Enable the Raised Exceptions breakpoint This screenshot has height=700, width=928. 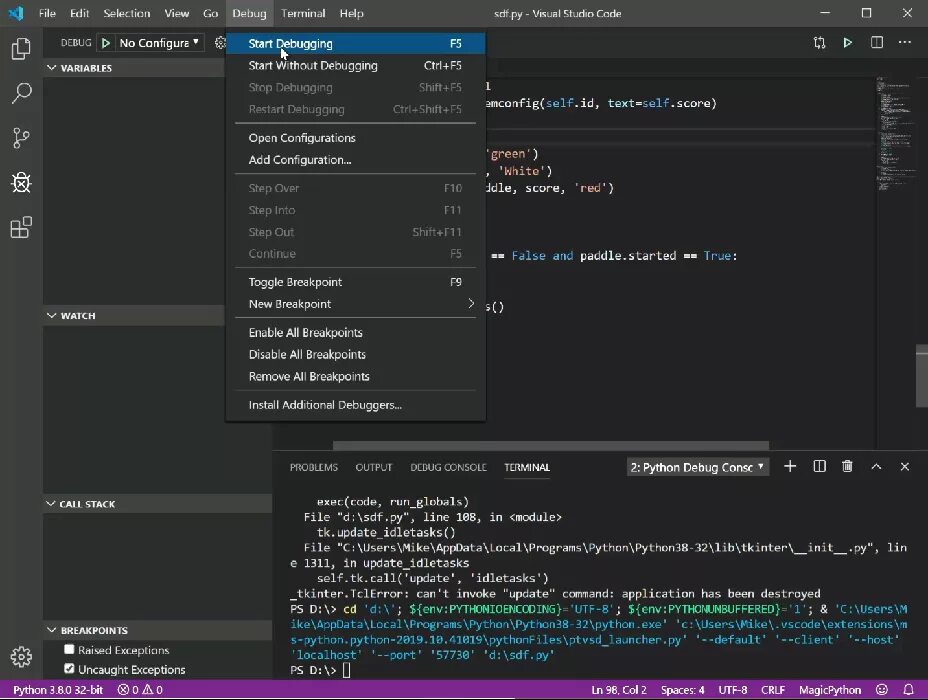click(68, 650)
